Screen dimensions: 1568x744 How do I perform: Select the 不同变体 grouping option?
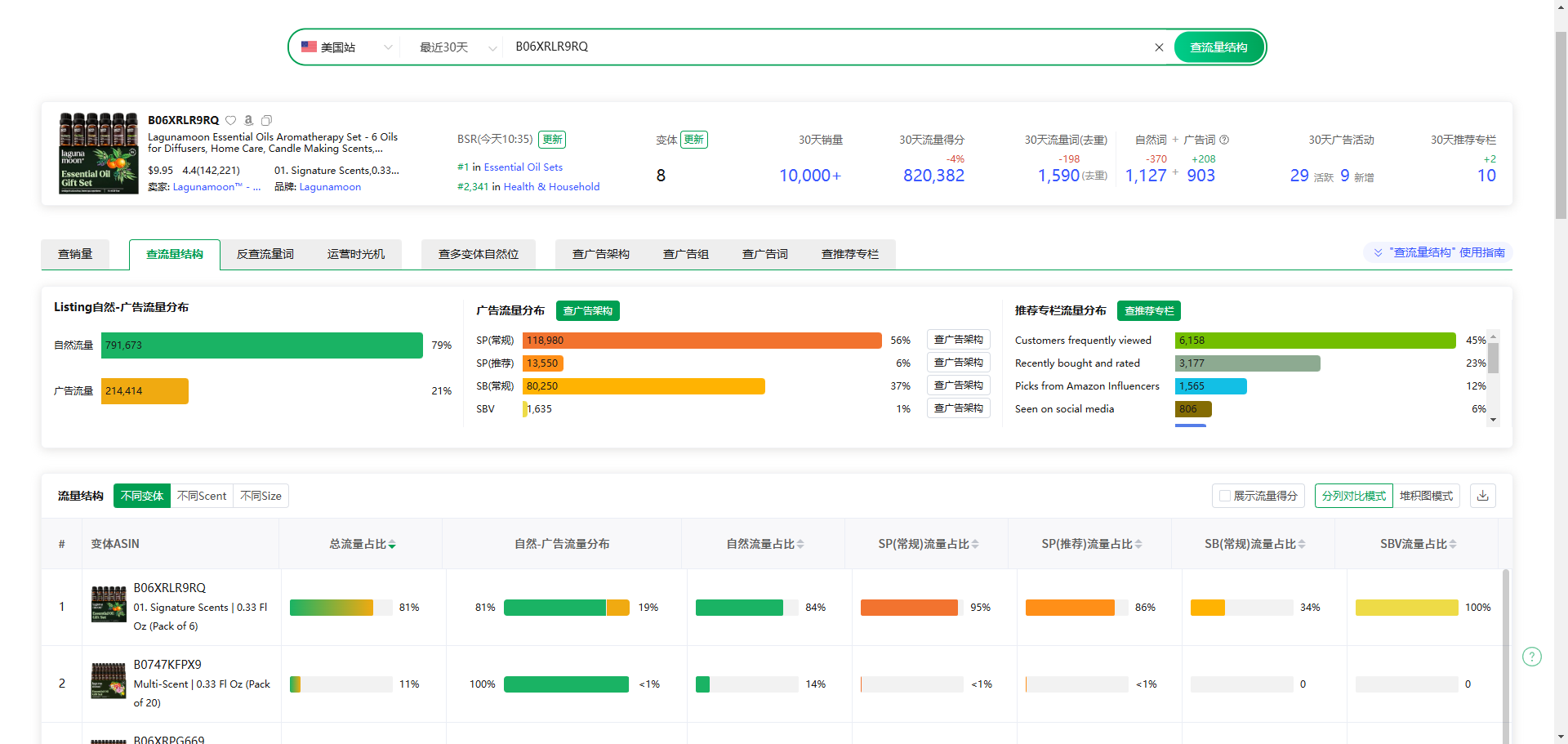142,496
